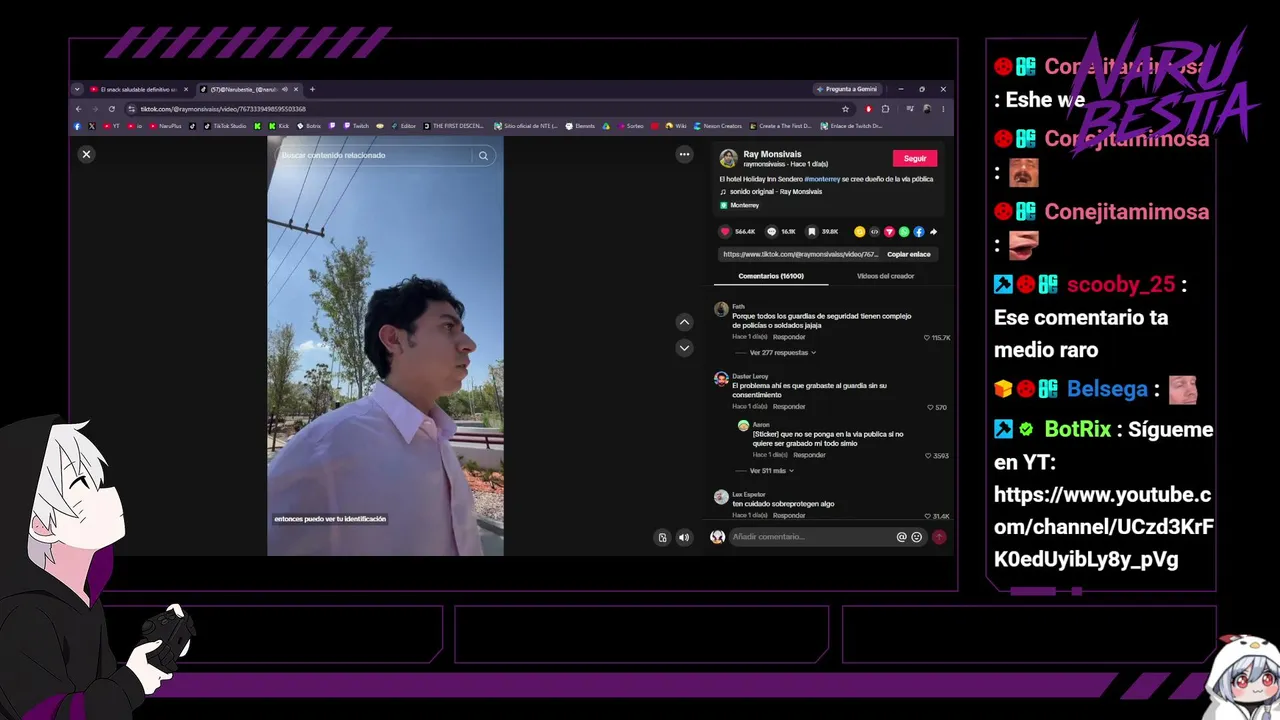
Task: Open sonido original - Ray Monsivais link
Action: click(x=776, y=192)
